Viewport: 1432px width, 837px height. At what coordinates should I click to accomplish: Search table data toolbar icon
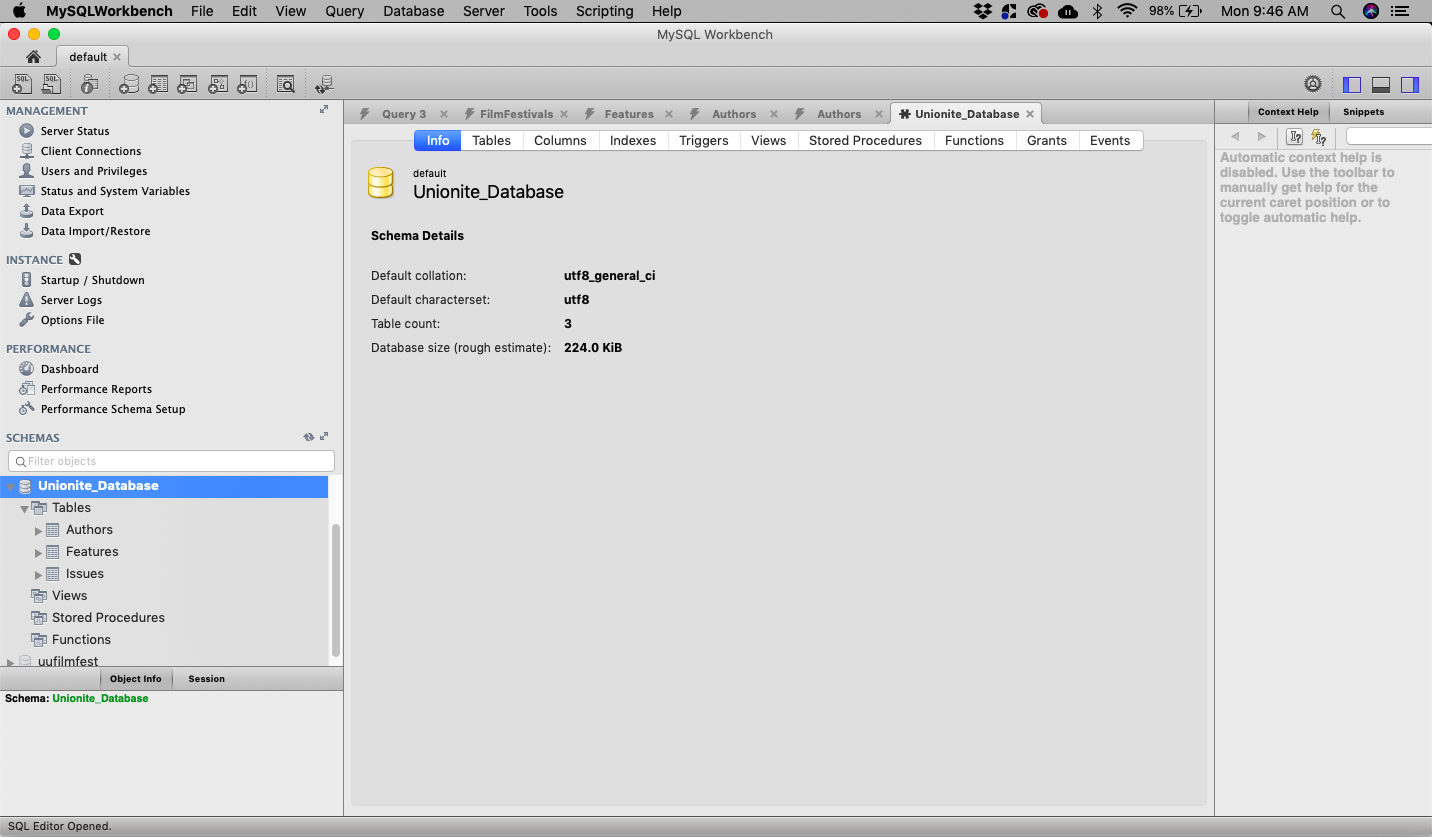coord(286,85)
